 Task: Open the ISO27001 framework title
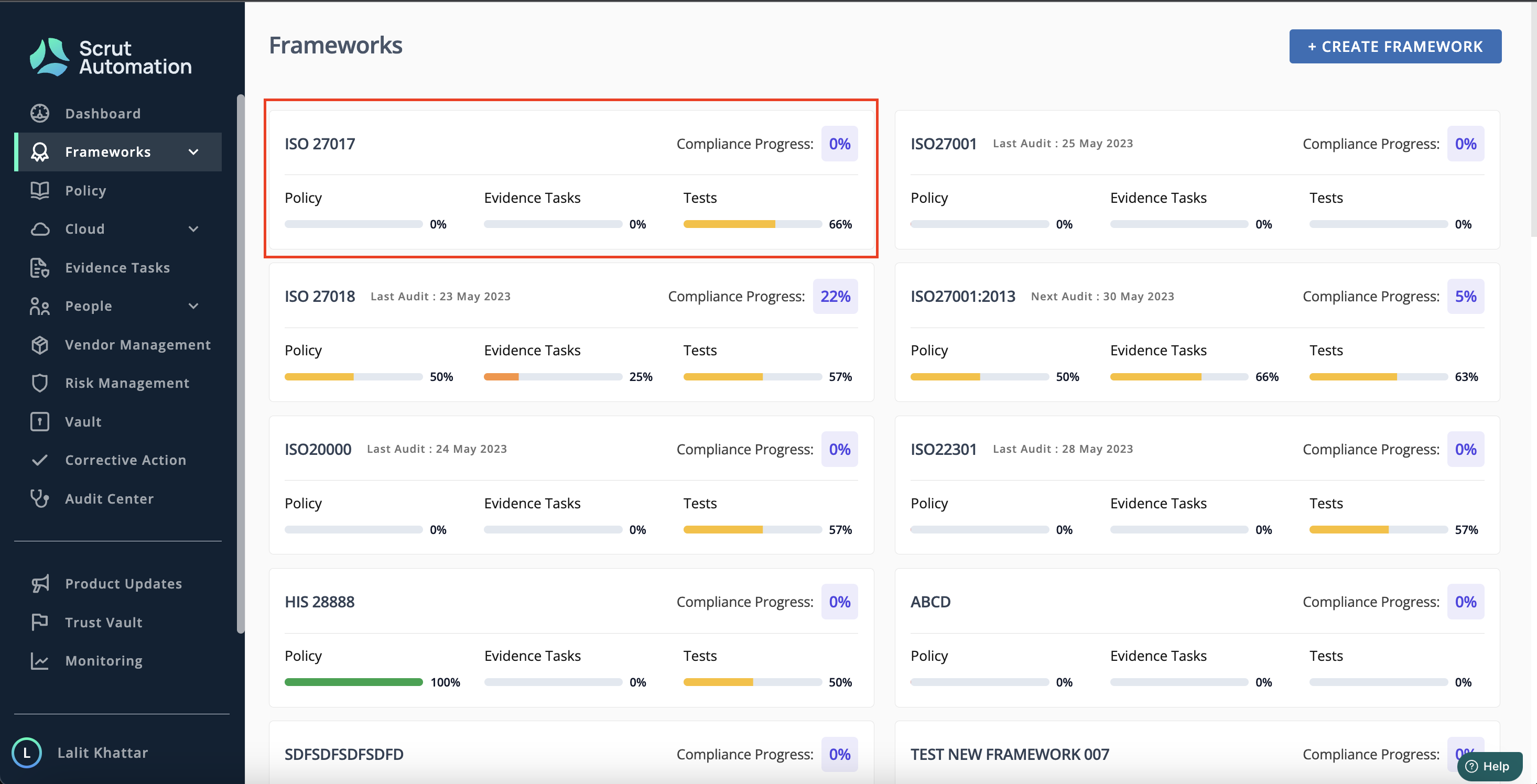pyautogui.click(x=943, y=144)
